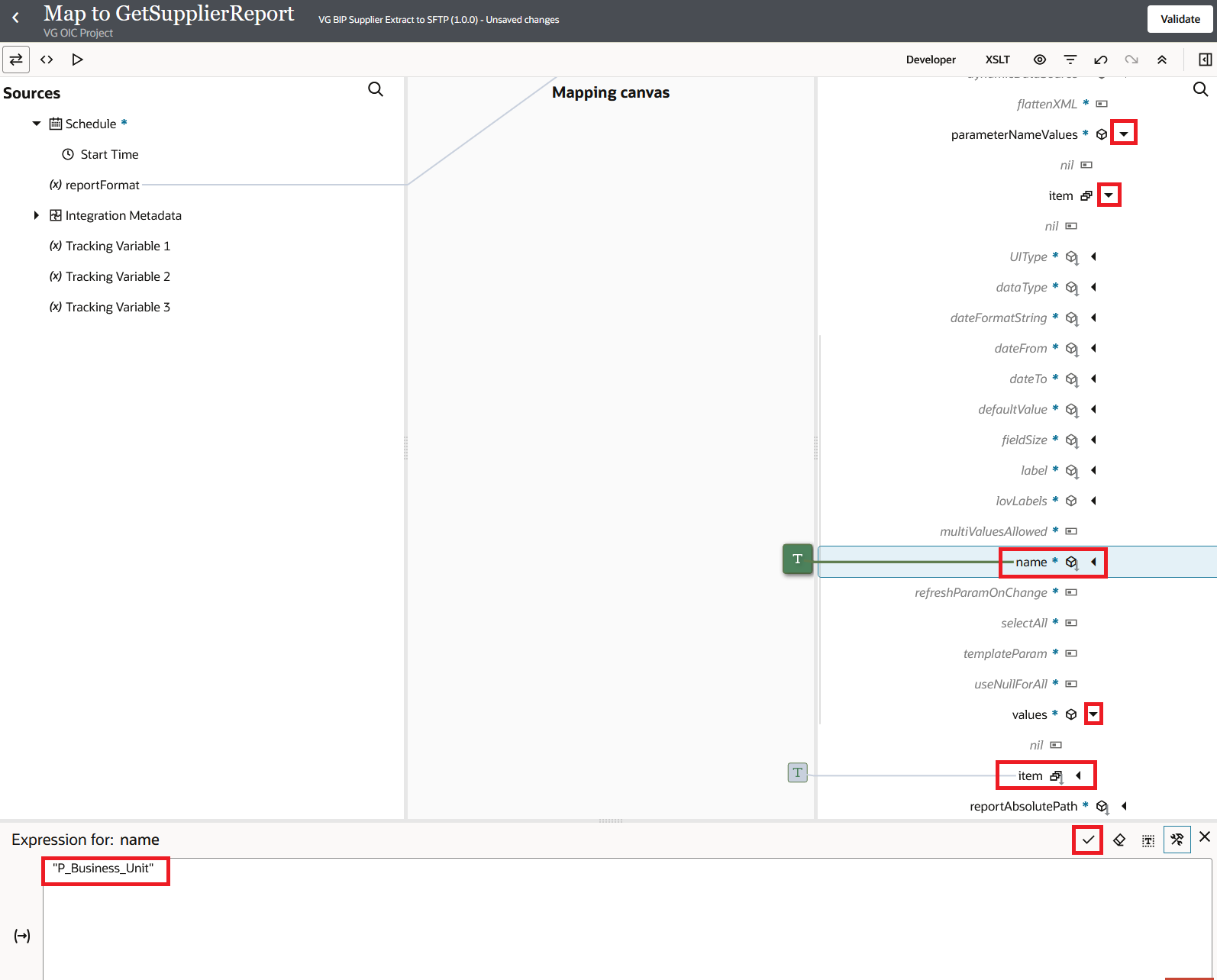Toggle XSLT view

[x=997, y=60]
